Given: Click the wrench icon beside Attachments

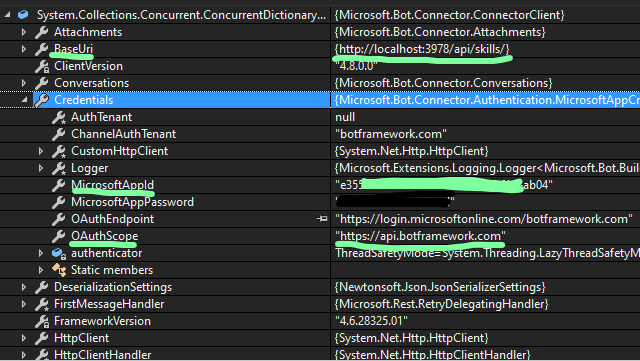Looking at the screenshot, I should [42, 32].
